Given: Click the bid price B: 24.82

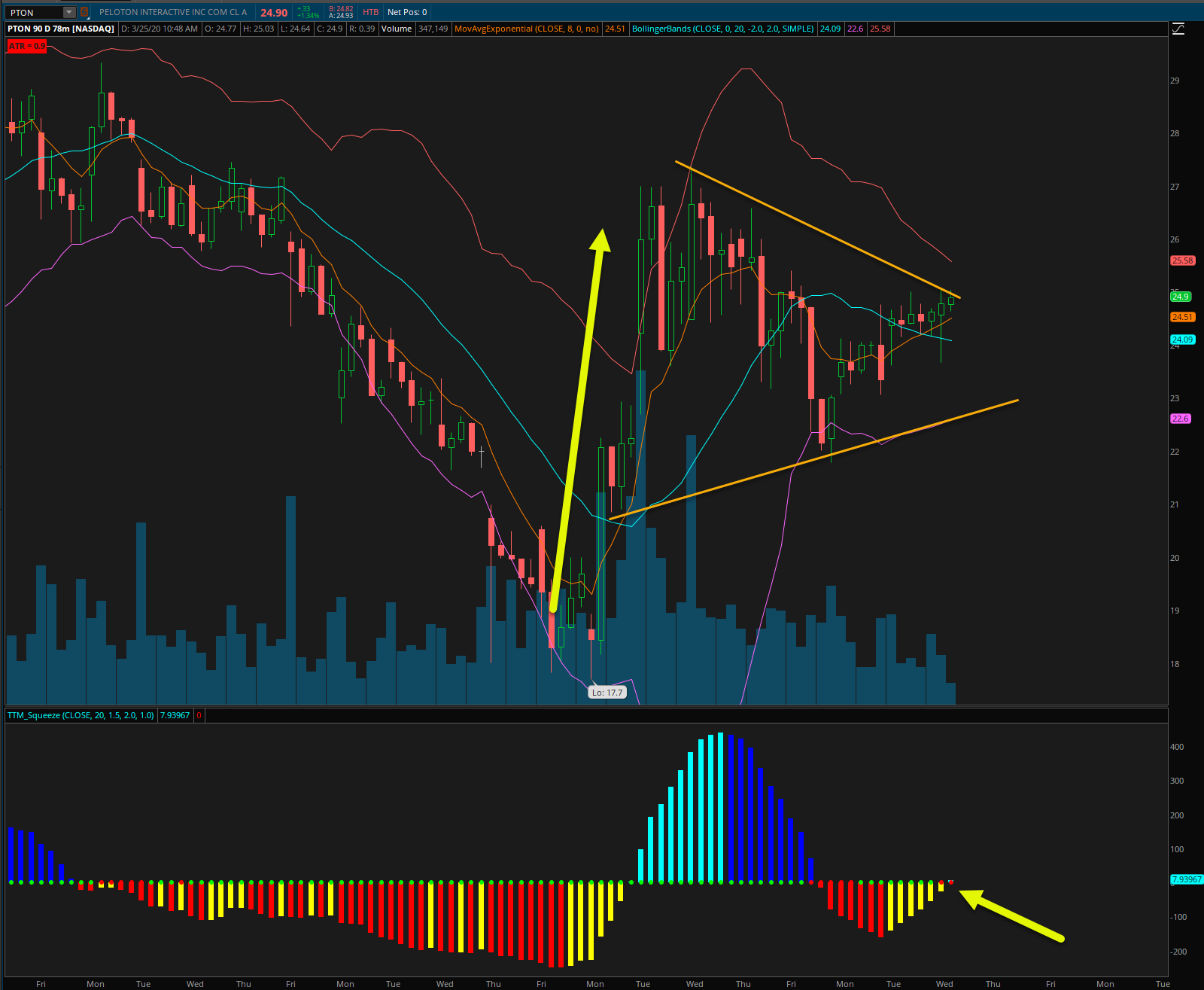Looking at the screenshot, I should point(341,9).
